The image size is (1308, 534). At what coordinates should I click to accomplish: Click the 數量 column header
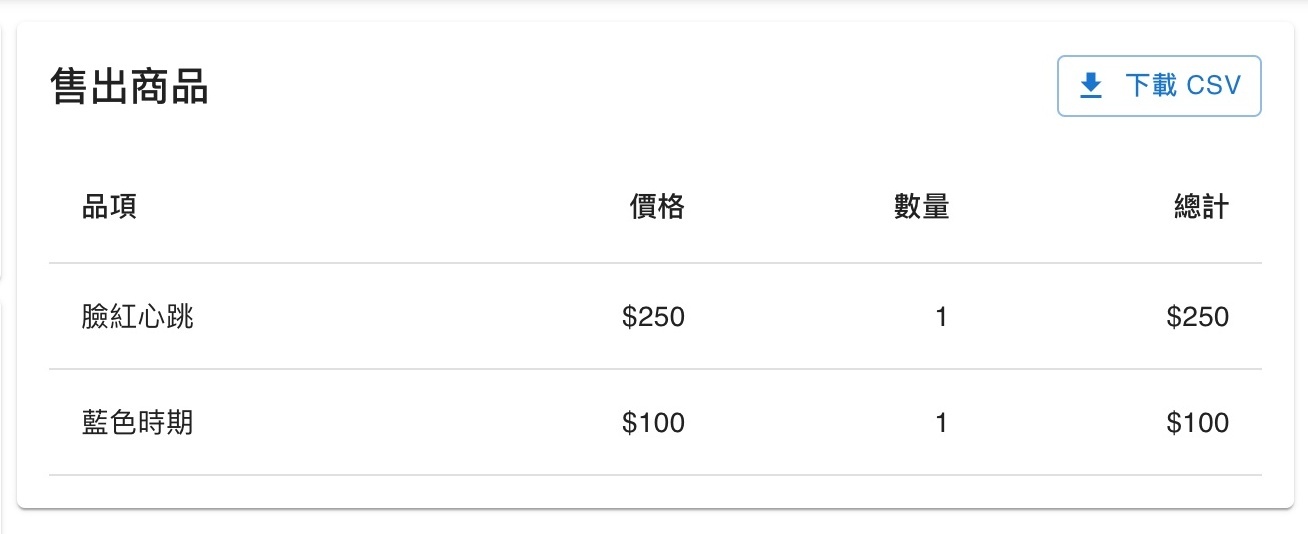click(921, 207)
